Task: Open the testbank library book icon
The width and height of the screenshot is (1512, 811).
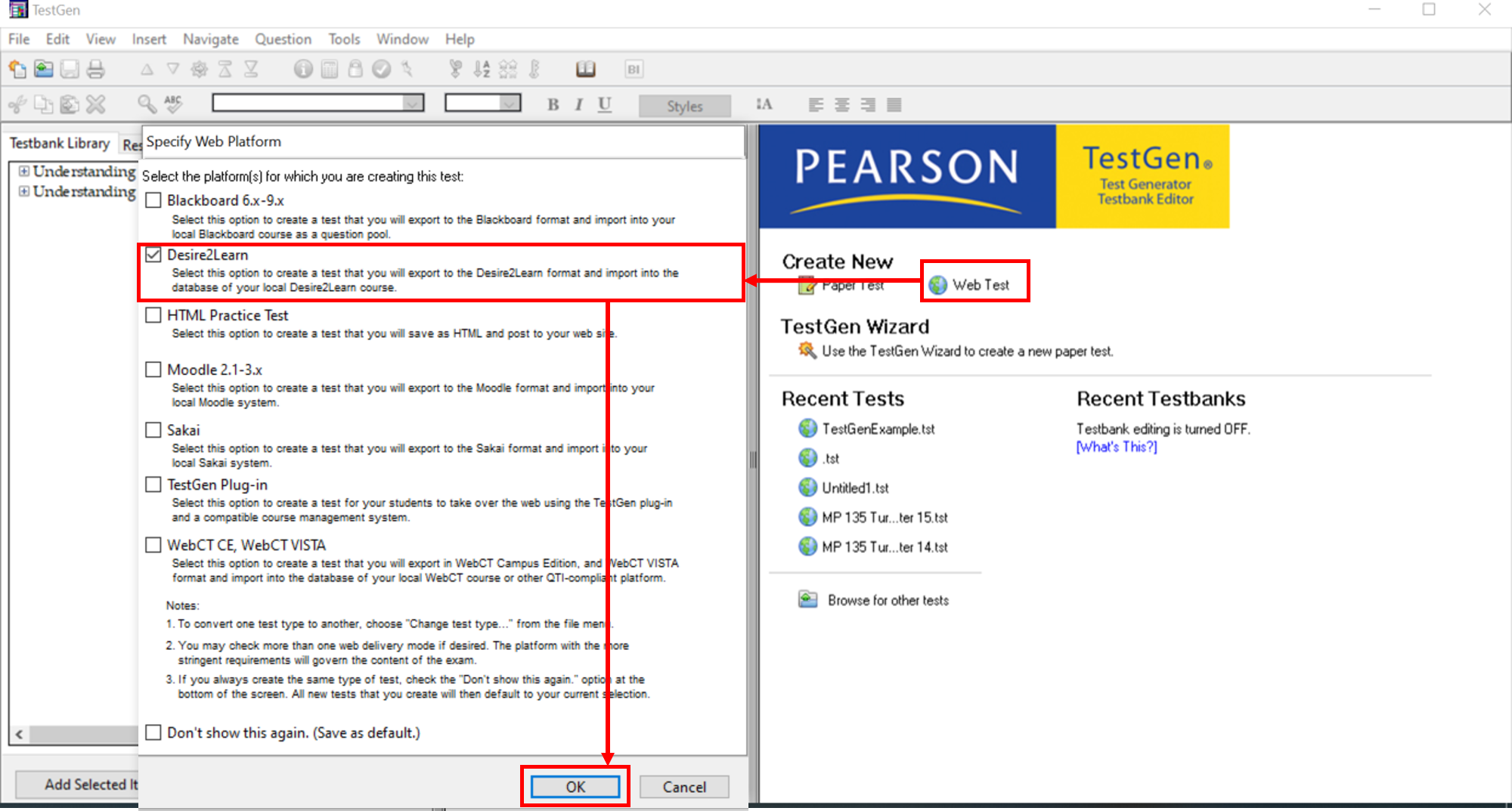Action: click(x=586, y=69)
